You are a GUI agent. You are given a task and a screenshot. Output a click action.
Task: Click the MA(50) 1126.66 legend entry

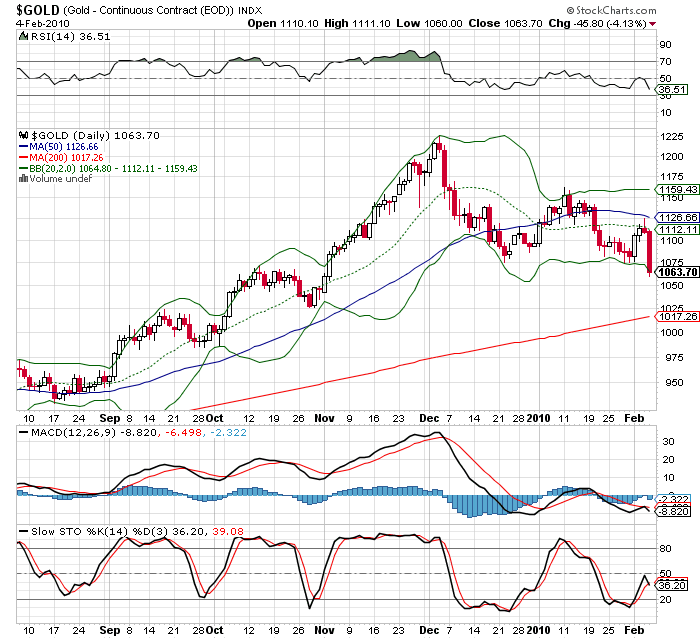click(x=58, y=147)
